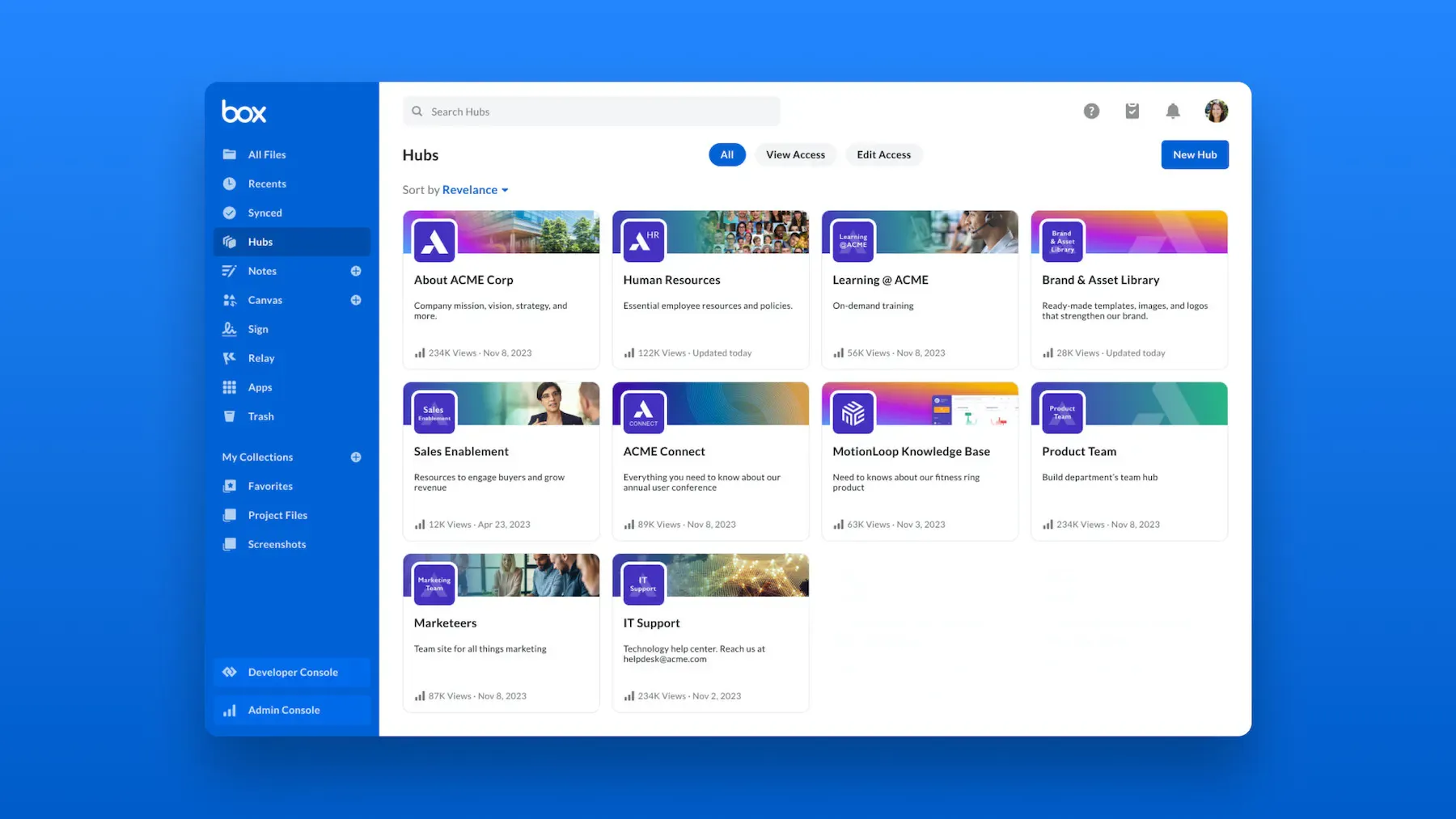Toggle the Edit Access filter
1456x819 pixels.
(883, 155)
